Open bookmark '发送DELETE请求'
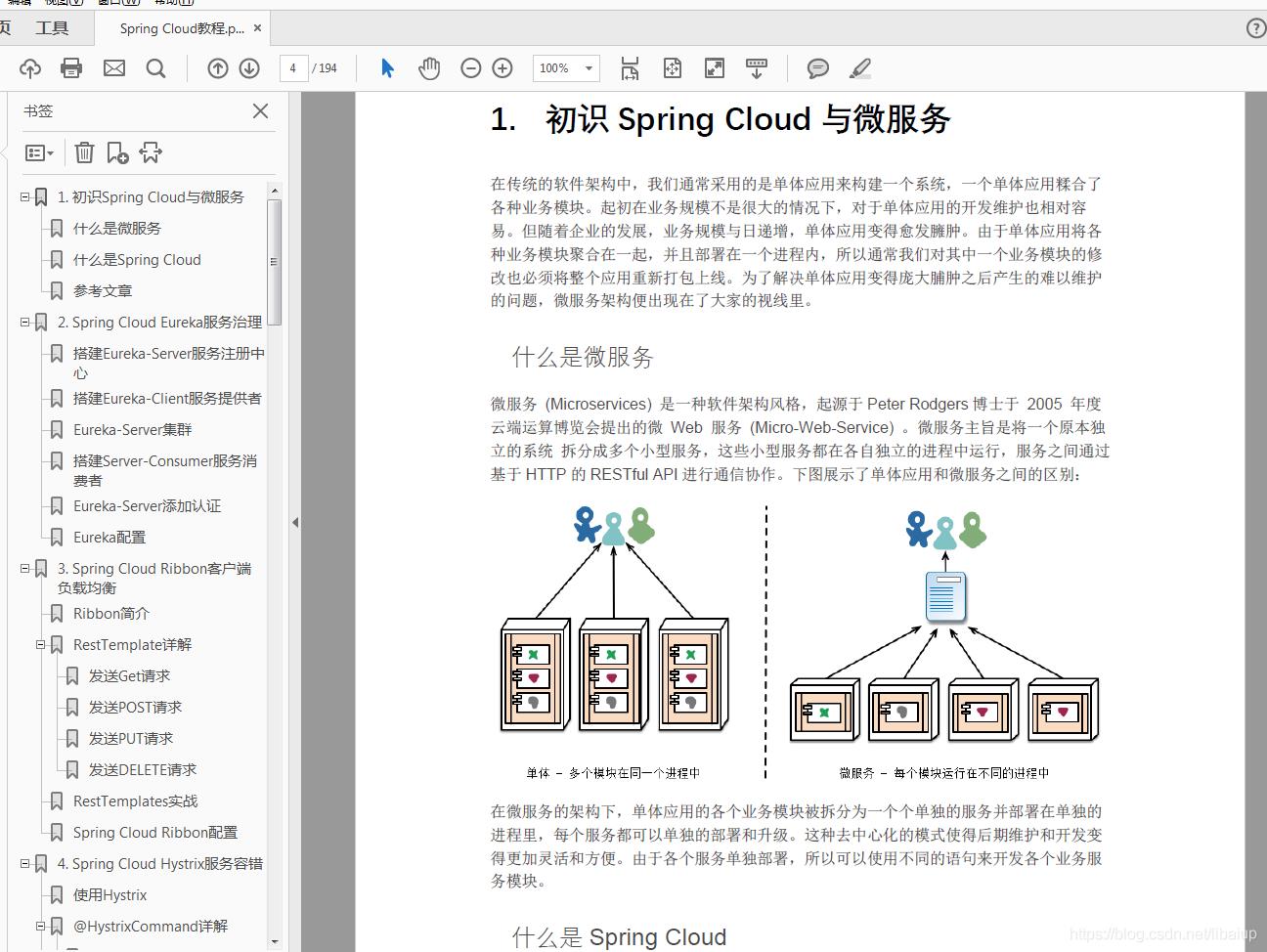Viewport: 1267px width, 952px height. [x=143, y=769]
